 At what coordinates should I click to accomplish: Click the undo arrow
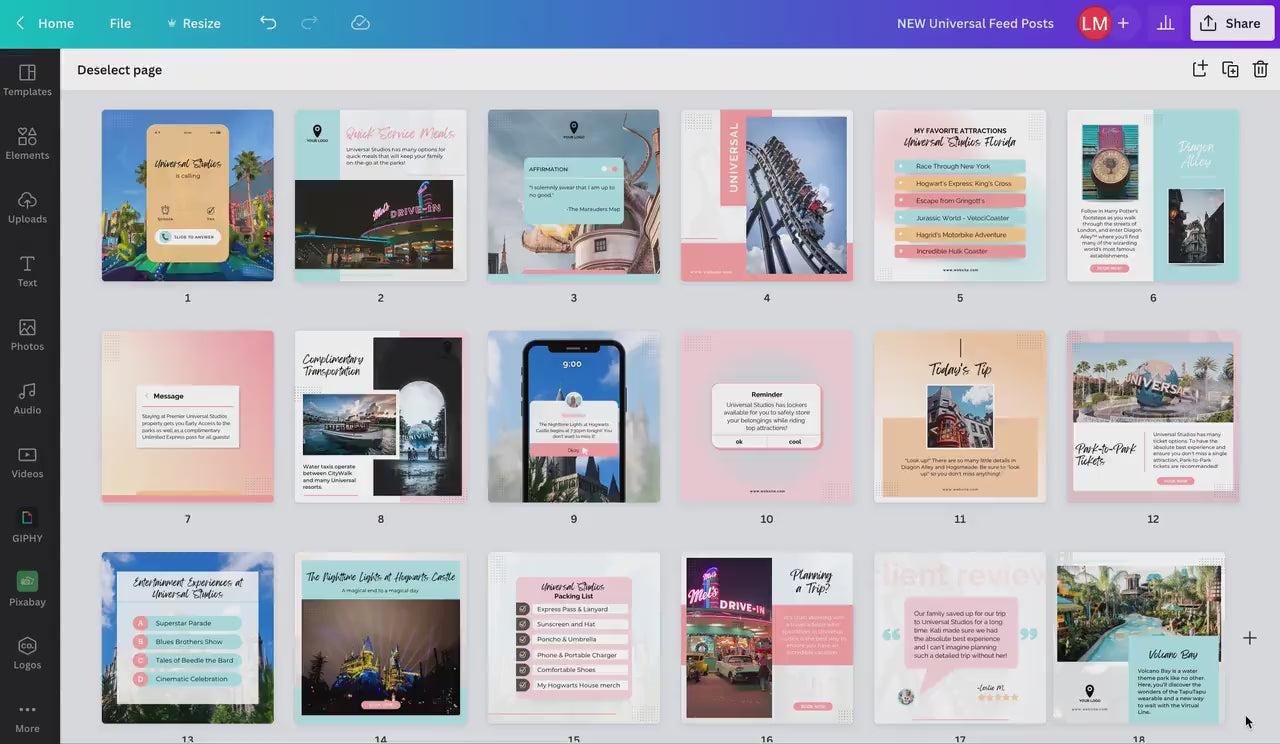click(x=268, y=23)
